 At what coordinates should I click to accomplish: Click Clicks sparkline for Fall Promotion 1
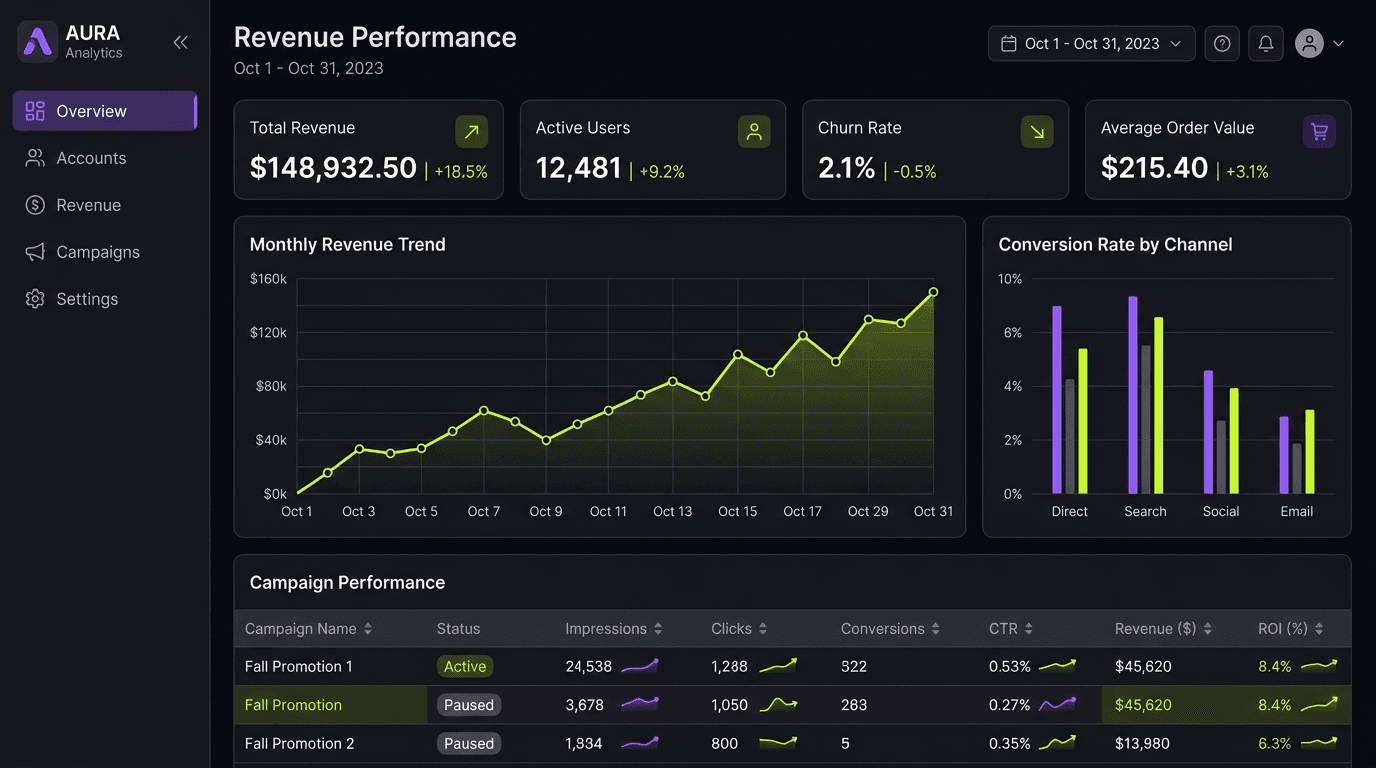(x=778, y=665)
